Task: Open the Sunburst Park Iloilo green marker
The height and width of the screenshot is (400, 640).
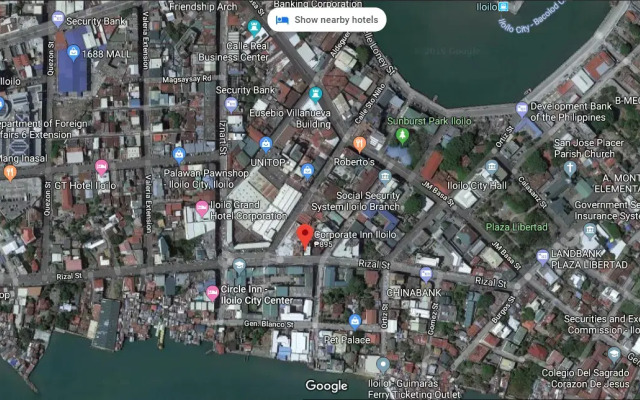Action: point(402,135)
